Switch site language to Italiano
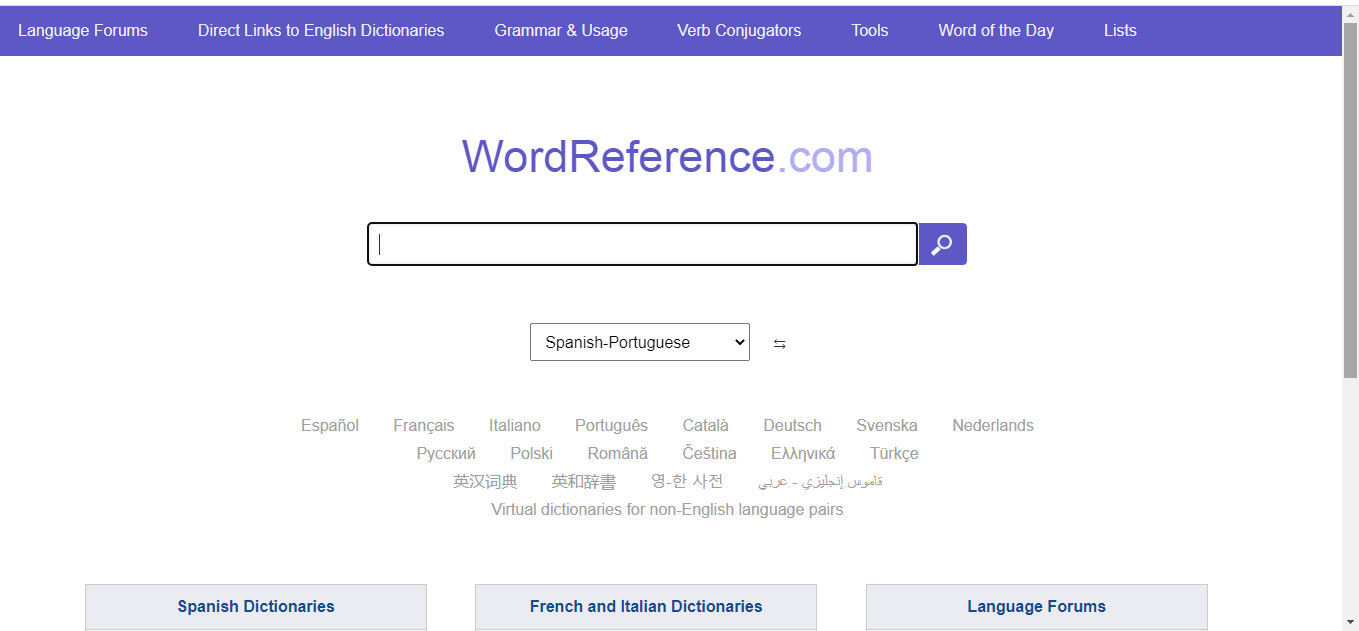The image size is (1359, 631). [x=515, y=425]
